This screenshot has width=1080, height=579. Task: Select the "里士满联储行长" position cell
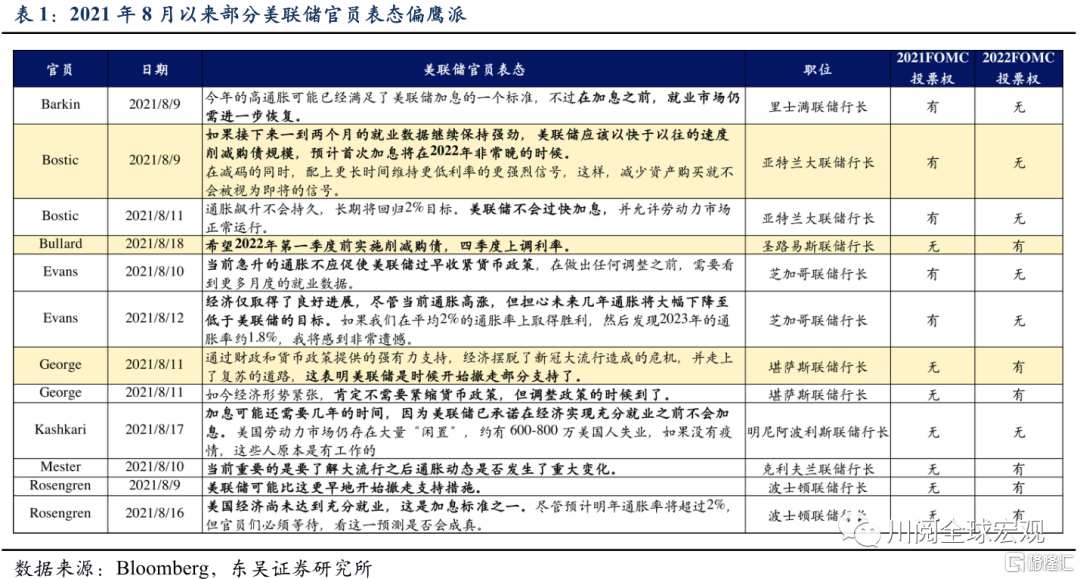click(818, 107)
